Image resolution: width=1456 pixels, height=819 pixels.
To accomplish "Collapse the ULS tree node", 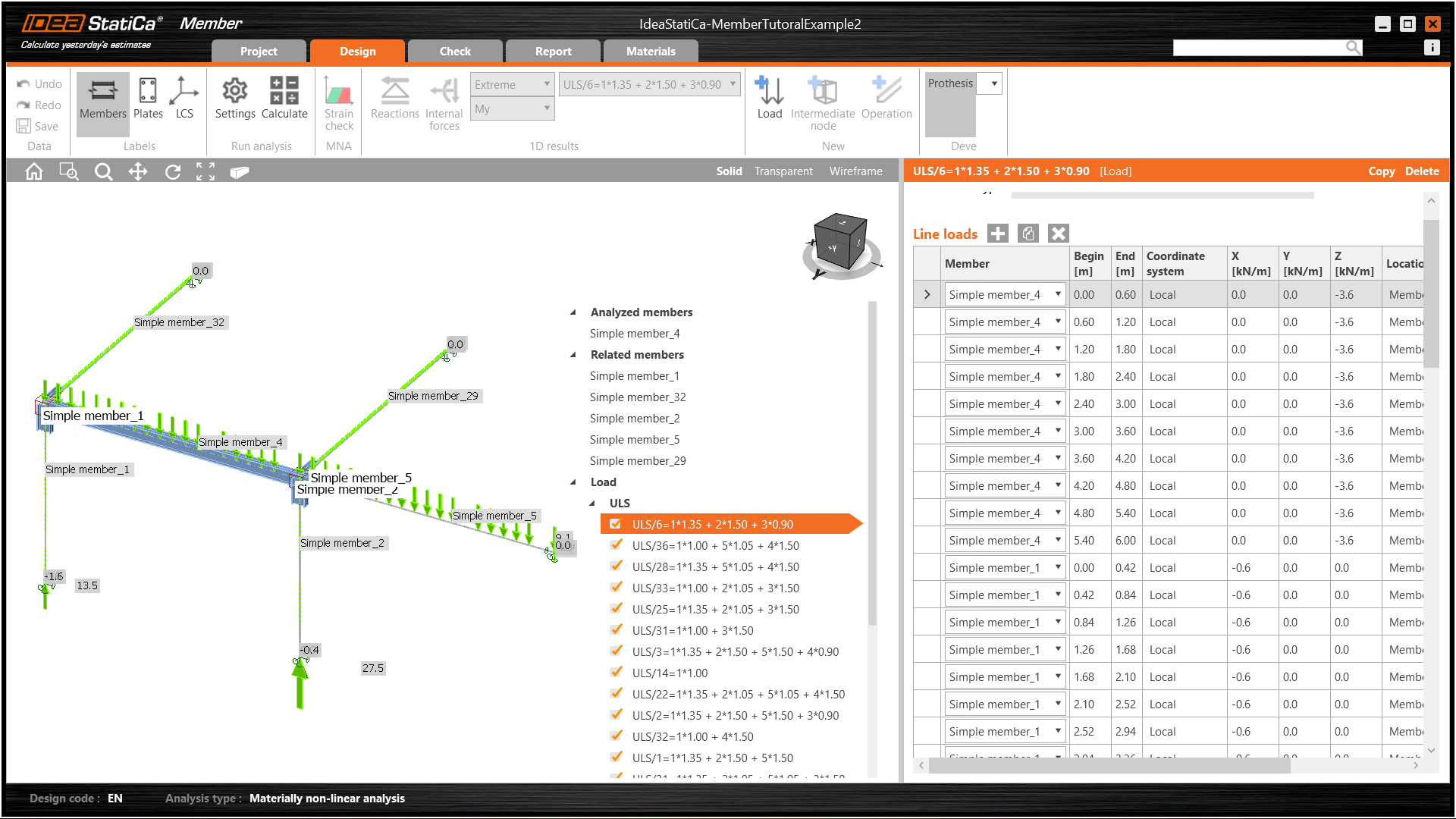I will (591, 503).
